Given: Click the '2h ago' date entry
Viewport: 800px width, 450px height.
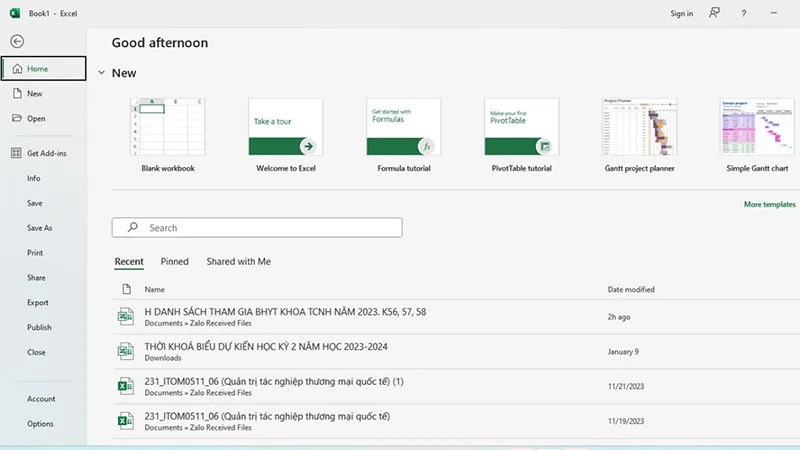Looking at the screenshot, I should pos(619,317).
